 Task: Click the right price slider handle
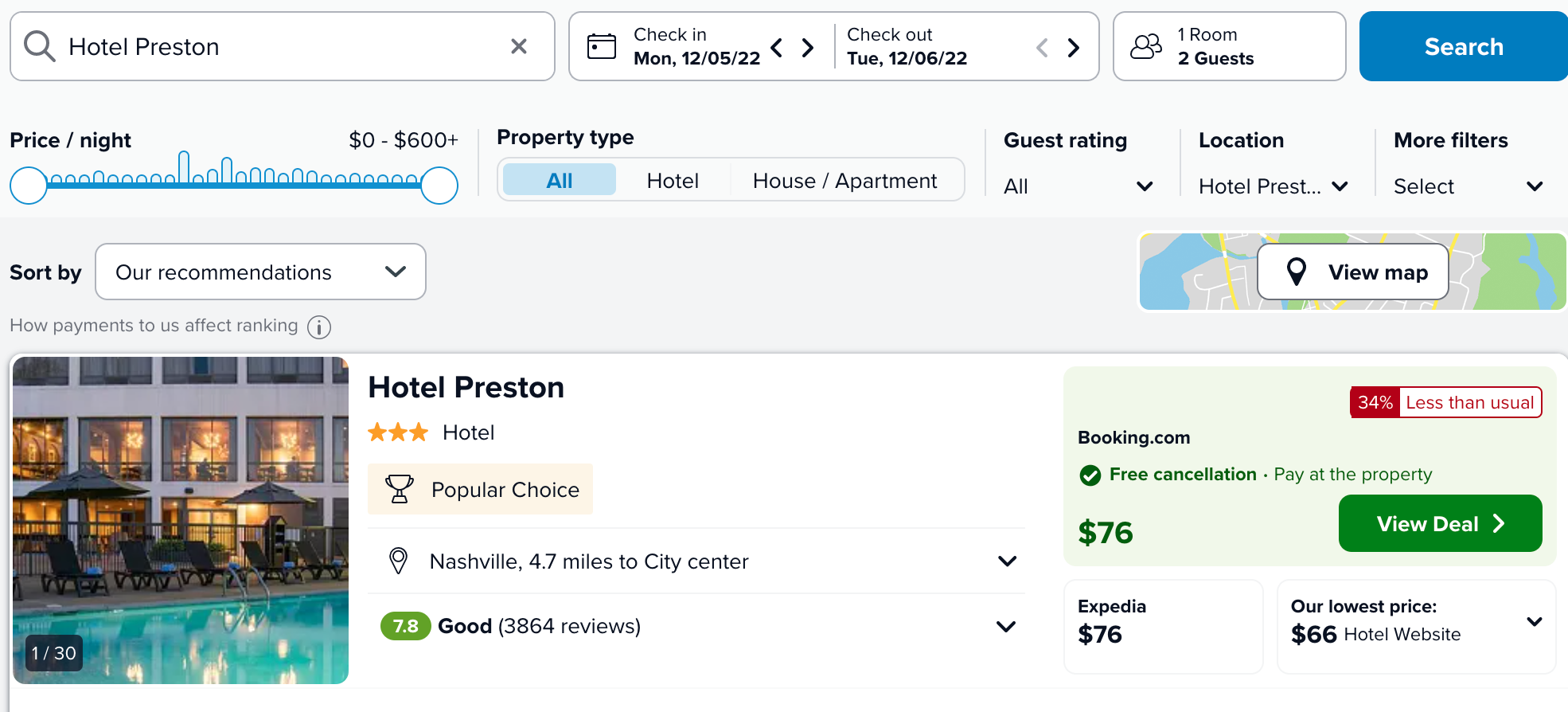(439, 186)
